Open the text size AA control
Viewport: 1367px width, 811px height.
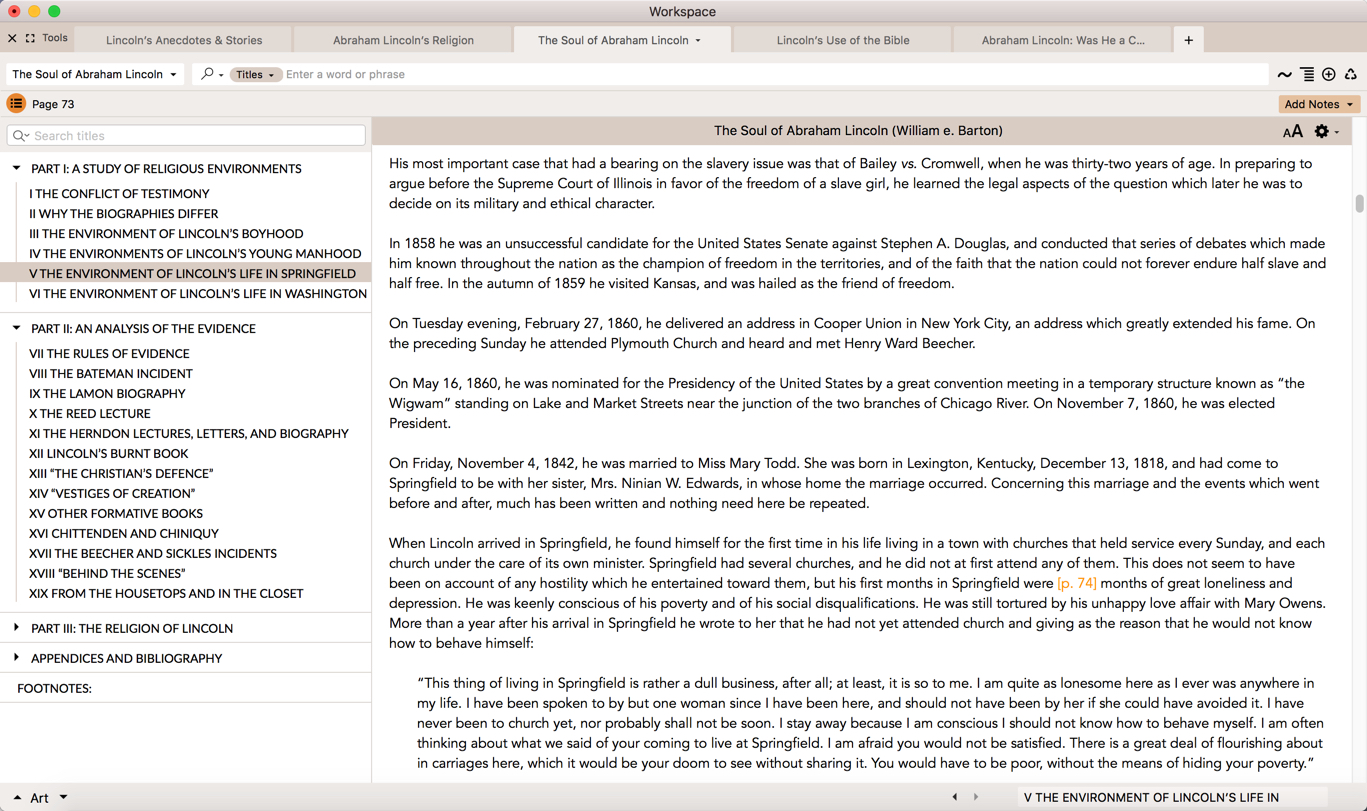click(x=1293, y=131)
